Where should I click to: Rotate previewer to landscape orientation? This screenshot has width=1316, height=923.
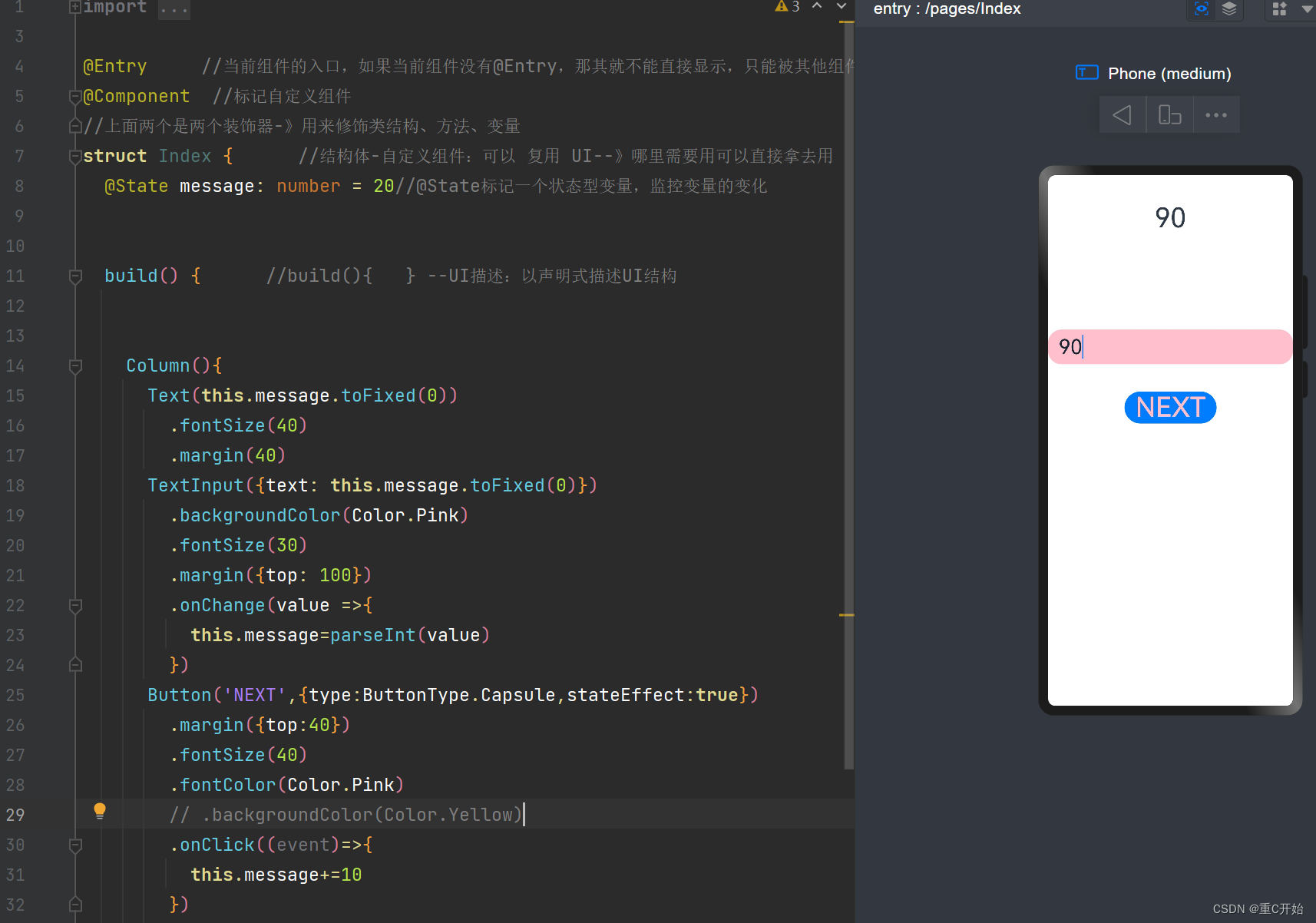point(1169,114)
